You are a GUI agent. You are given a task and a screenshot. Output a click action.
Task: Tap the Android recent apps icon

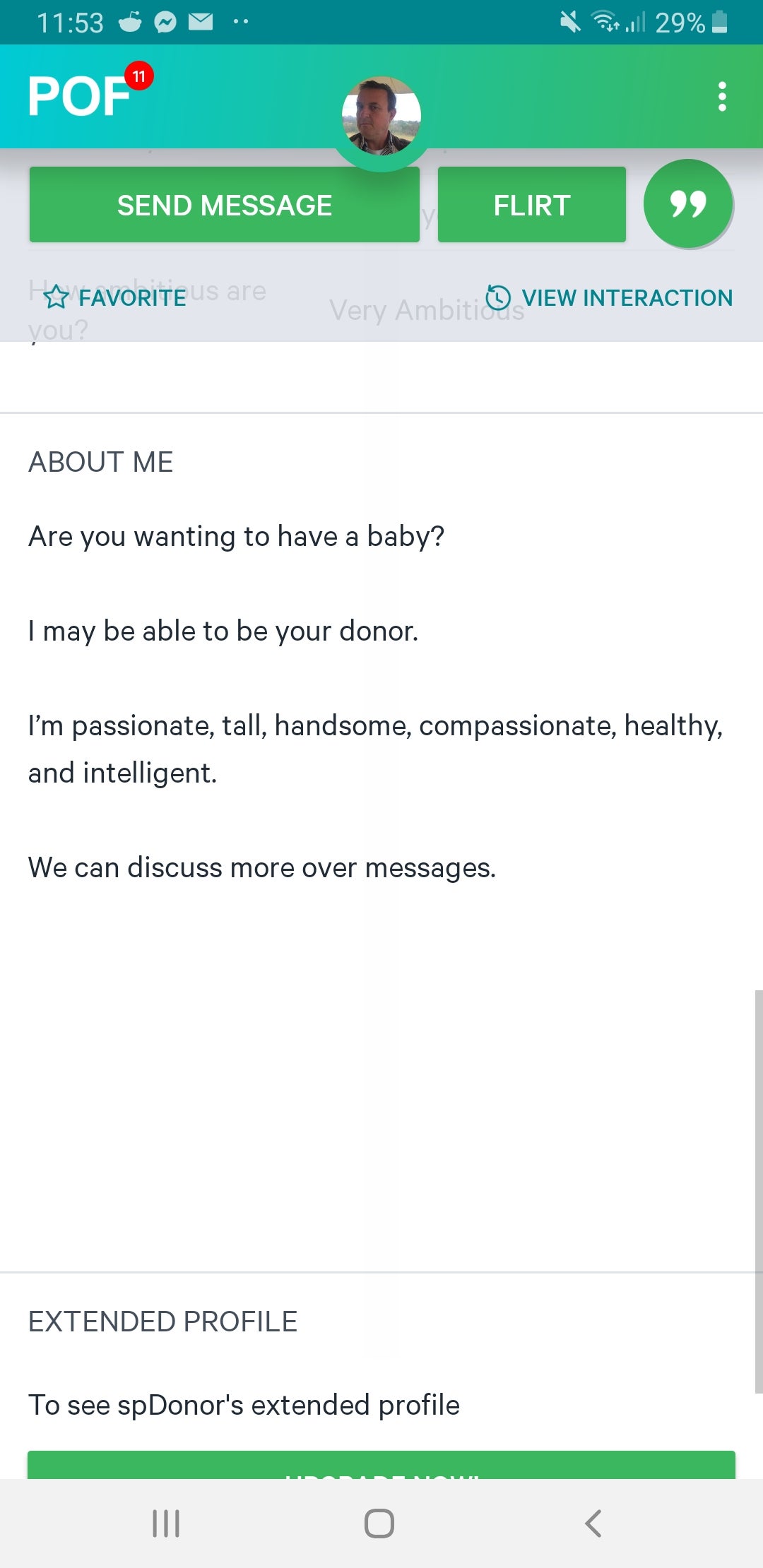pyautogui.click(x=166, y=1524)
